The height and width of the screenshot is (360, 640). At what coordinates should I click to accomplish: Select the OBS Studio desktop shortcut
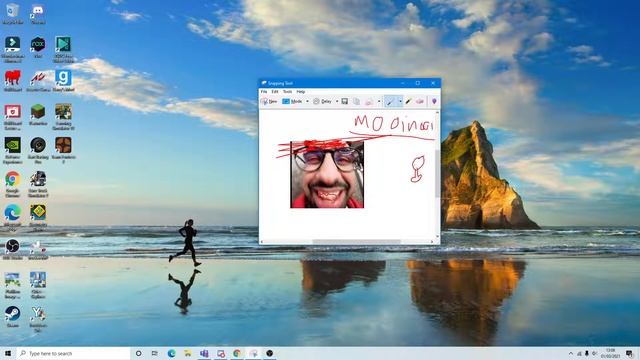[13, 249]
